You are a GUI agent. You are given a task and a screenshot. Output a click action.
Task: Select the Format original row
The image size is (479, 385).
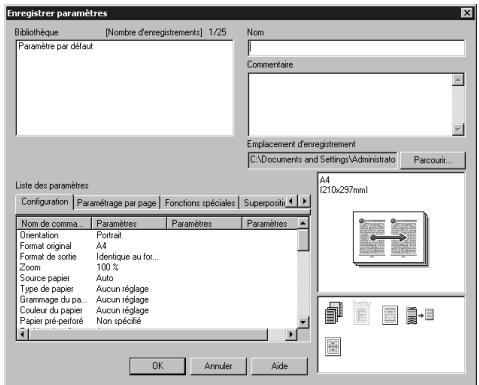tap(157, 246)
